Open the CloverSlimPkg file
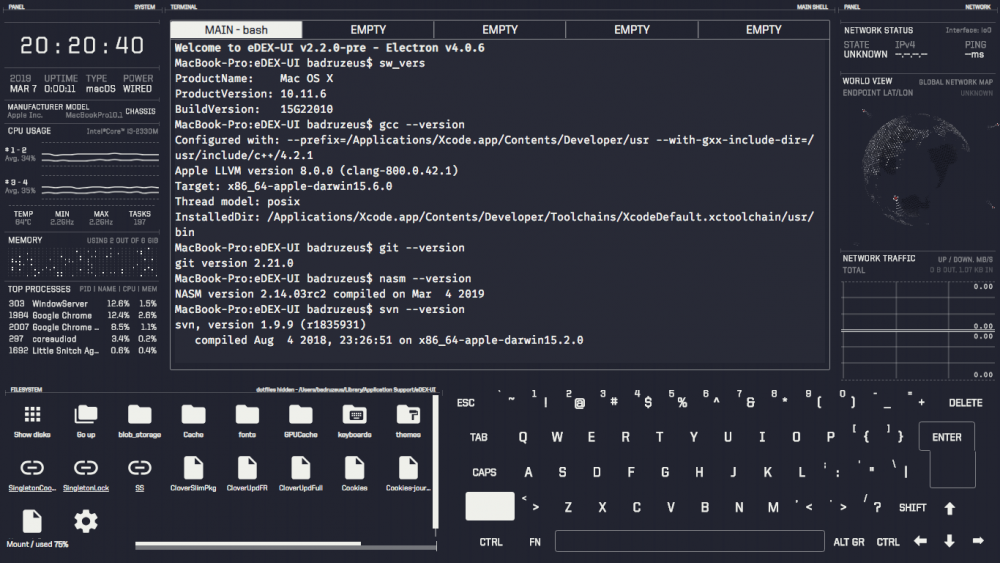The width and height of the screenshot is (1000, 563). point(193,468)
